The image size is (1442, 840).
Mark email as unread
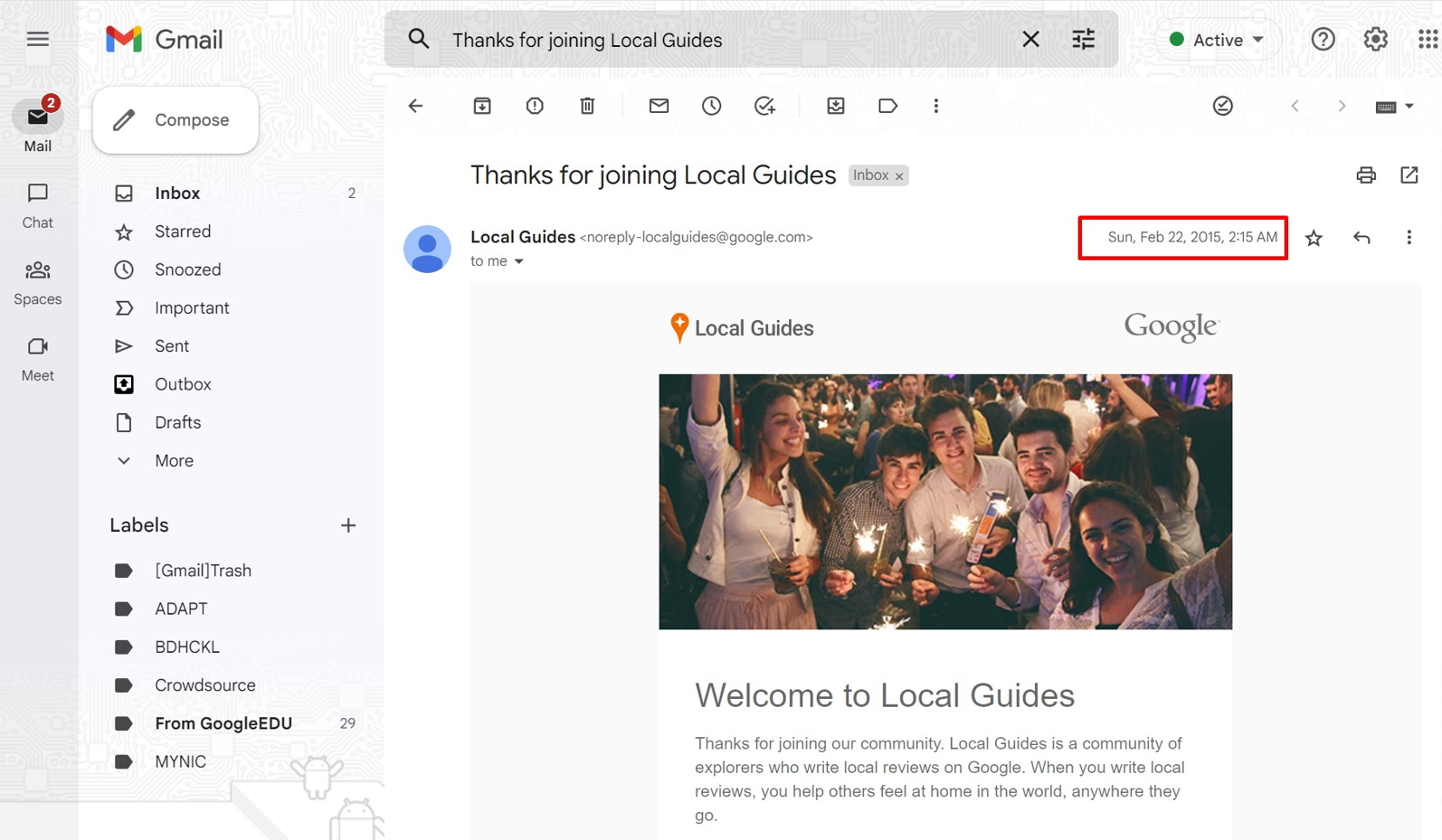[x=659, y=106]
